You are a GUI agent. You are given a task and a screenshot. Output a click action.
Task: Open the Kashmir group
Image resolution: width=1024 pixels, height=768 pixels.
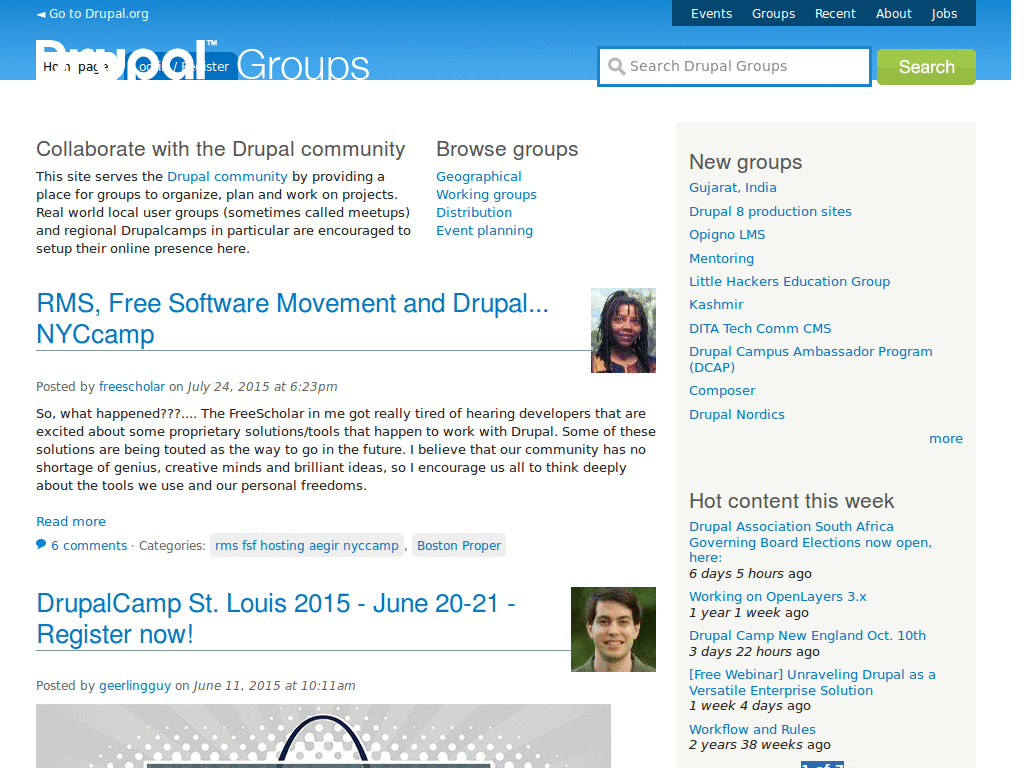pyautogui.click(x=716, y=304)
